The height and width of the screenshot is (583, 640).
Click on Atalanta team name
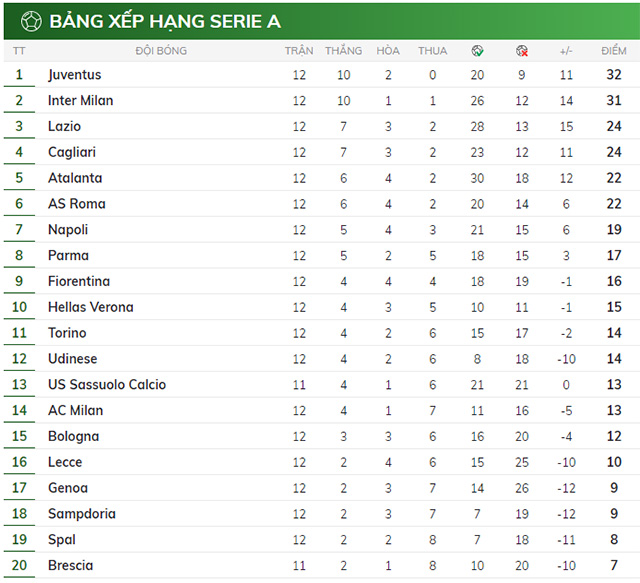74,178
